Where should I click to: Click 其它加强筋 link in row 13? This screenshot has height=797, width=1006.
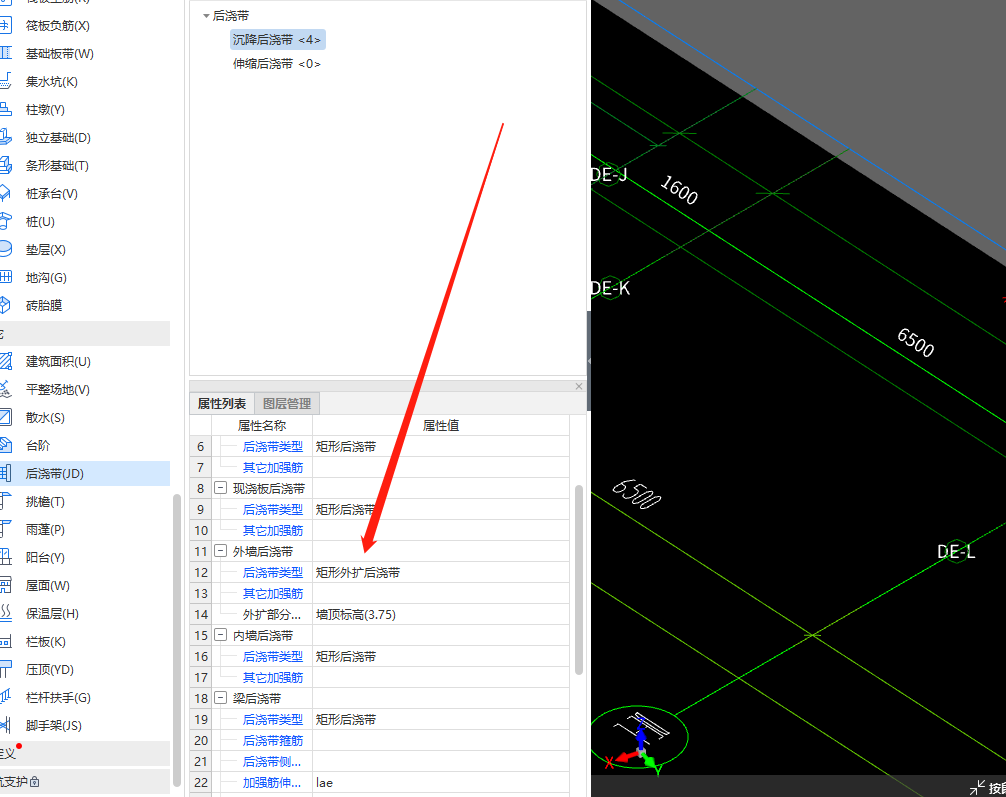[273, 594]
